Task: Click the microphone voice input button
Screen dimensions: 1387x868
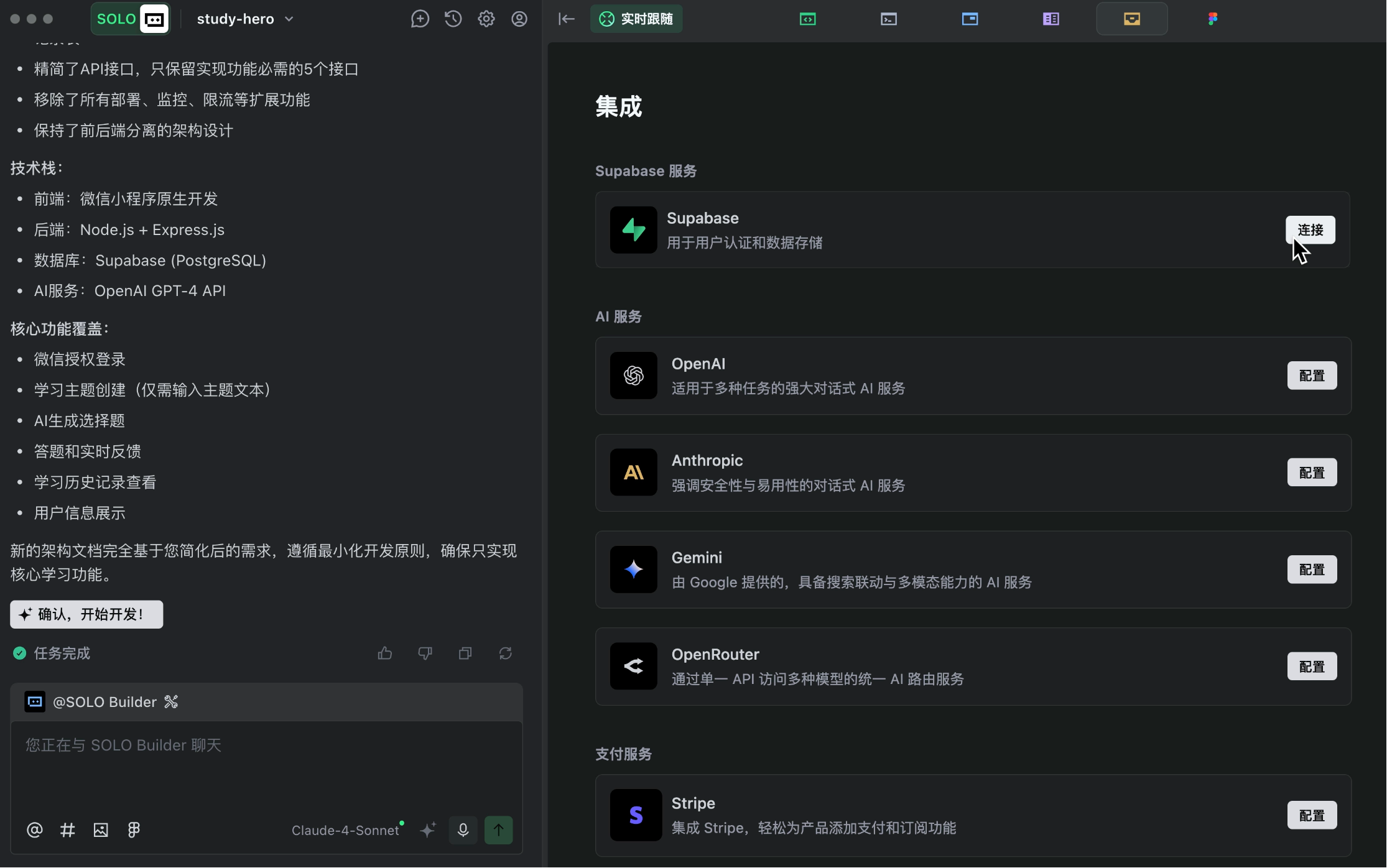Action: pyautogui.click(x=463, y=829)
